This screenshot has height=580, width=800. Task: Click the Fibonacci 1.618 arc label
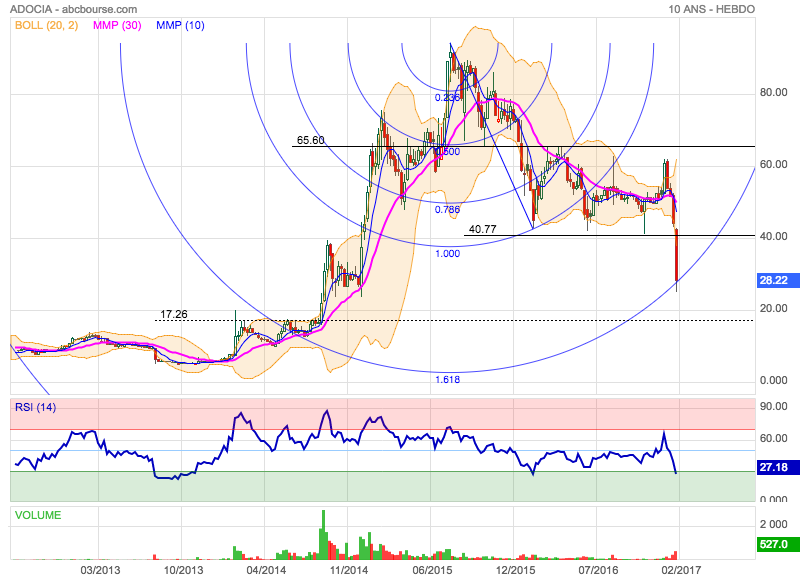[x=447, y=380]
